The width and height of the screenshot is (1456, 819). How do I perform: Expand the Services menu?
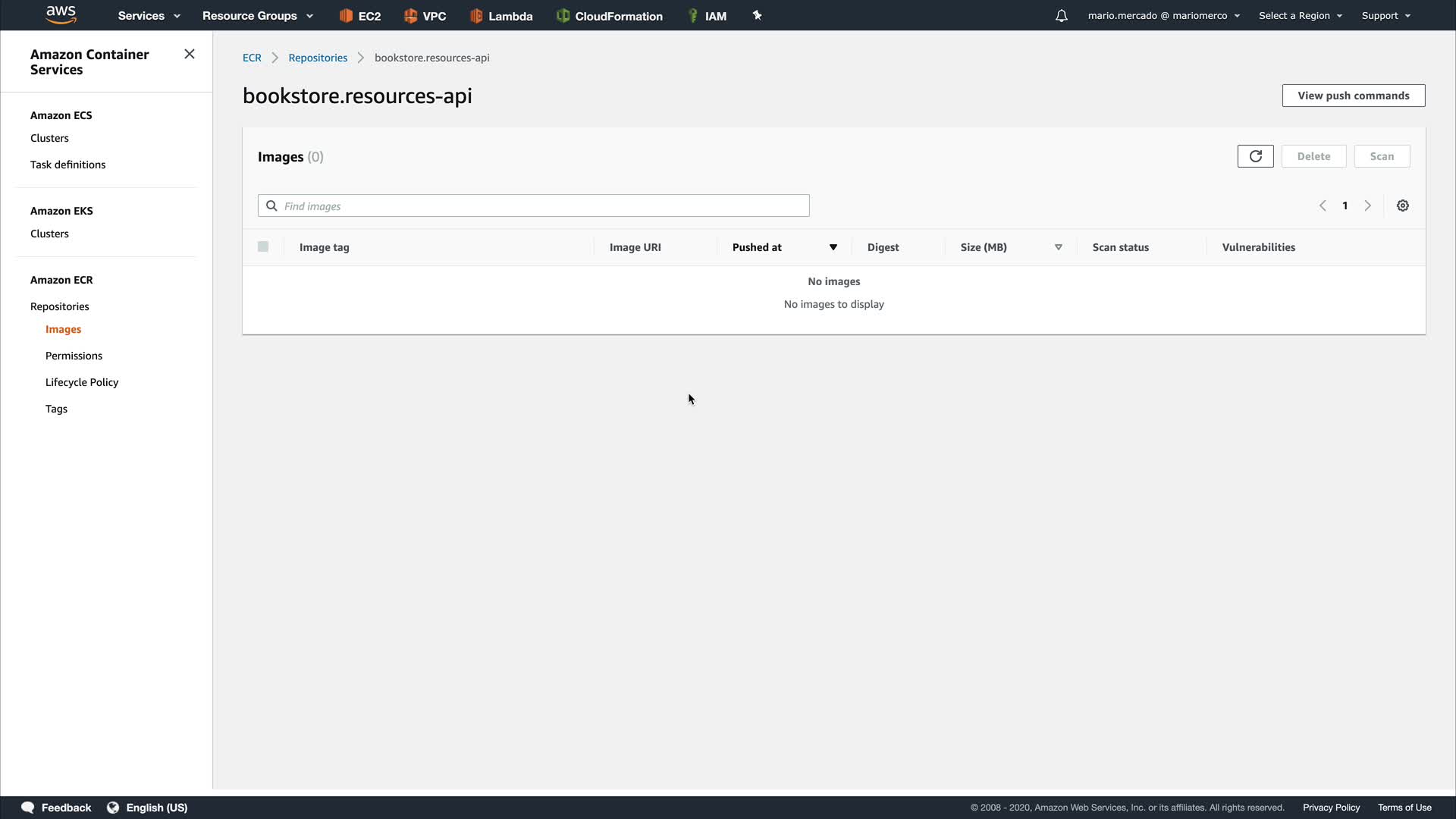click(x=149, y=16)
